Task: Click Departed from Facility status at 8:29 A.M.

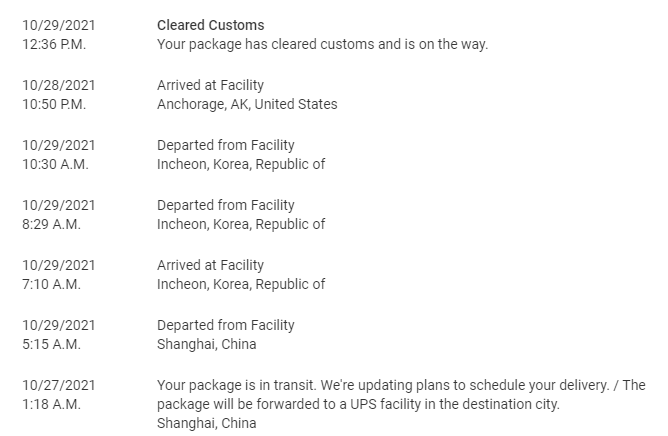Action: point(226,205)
